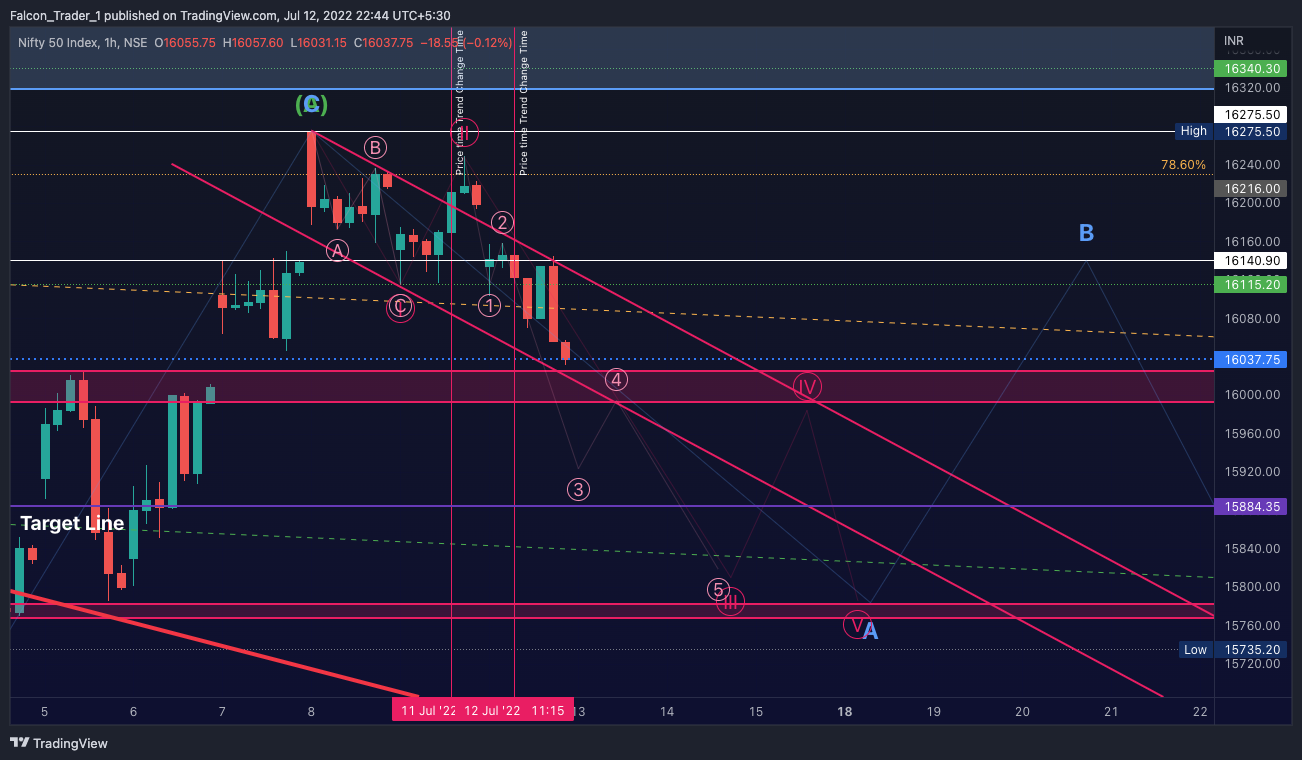Select the circled 5 wave label

pyautogui.click(x=718, y=588)
